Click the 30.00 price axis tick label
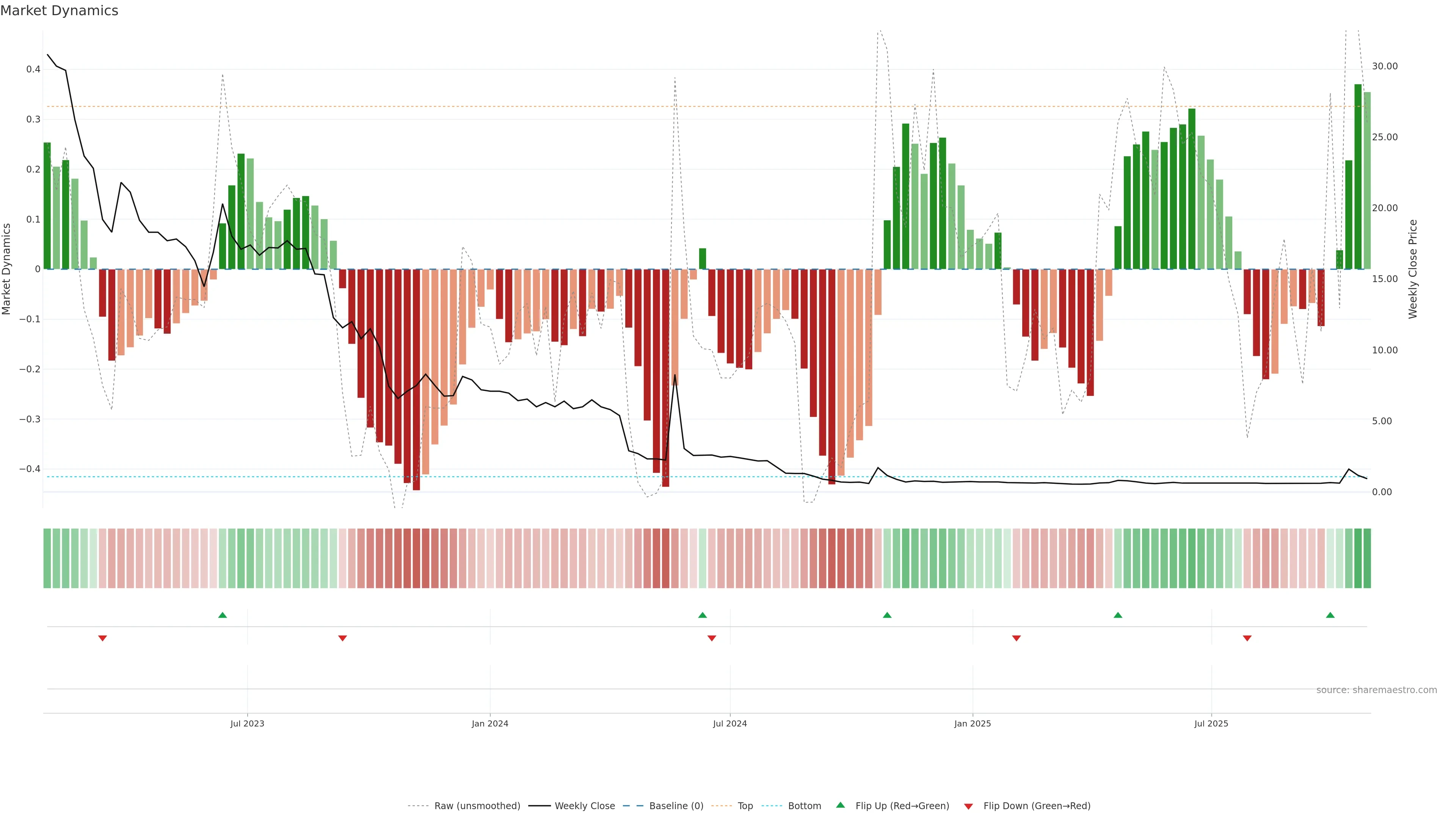This screenshot has height=819, width=1456. (x=1385, y=66)
